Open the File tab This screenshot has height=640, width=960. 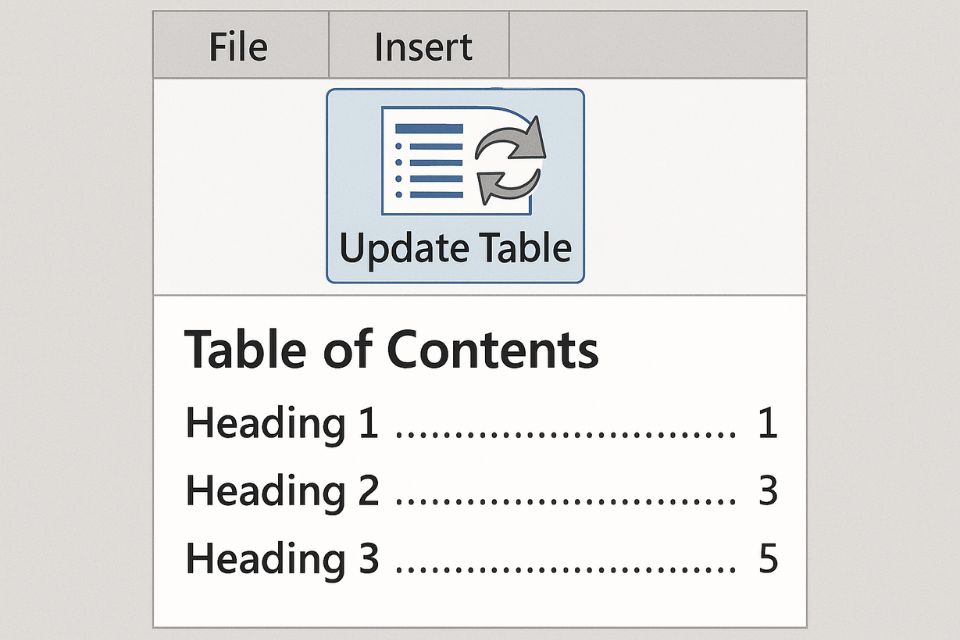[x=240, y=47]
